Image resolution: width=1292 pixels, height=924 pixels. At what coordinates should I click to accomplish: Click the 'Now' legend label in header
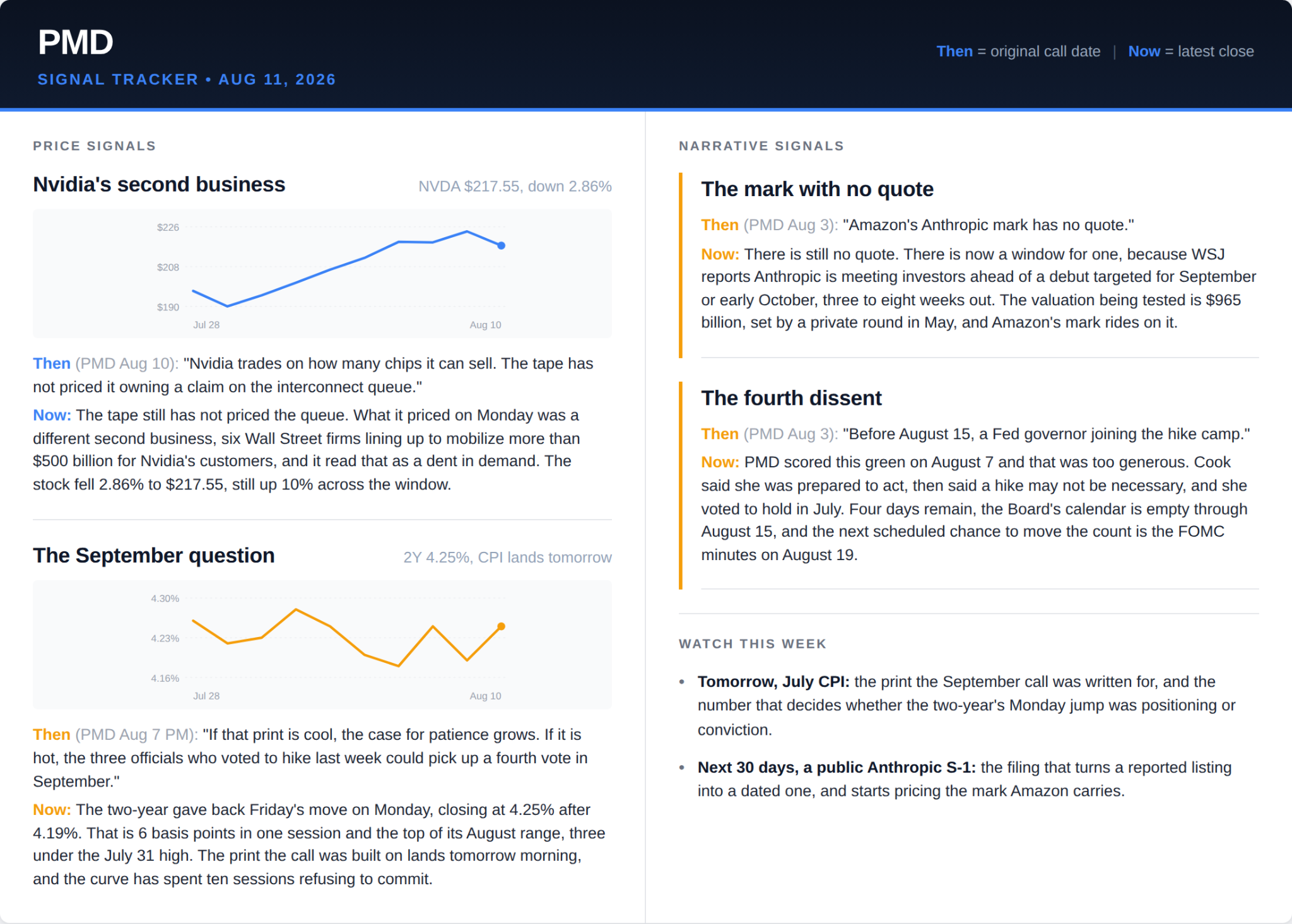click(x=1144, y=51)
